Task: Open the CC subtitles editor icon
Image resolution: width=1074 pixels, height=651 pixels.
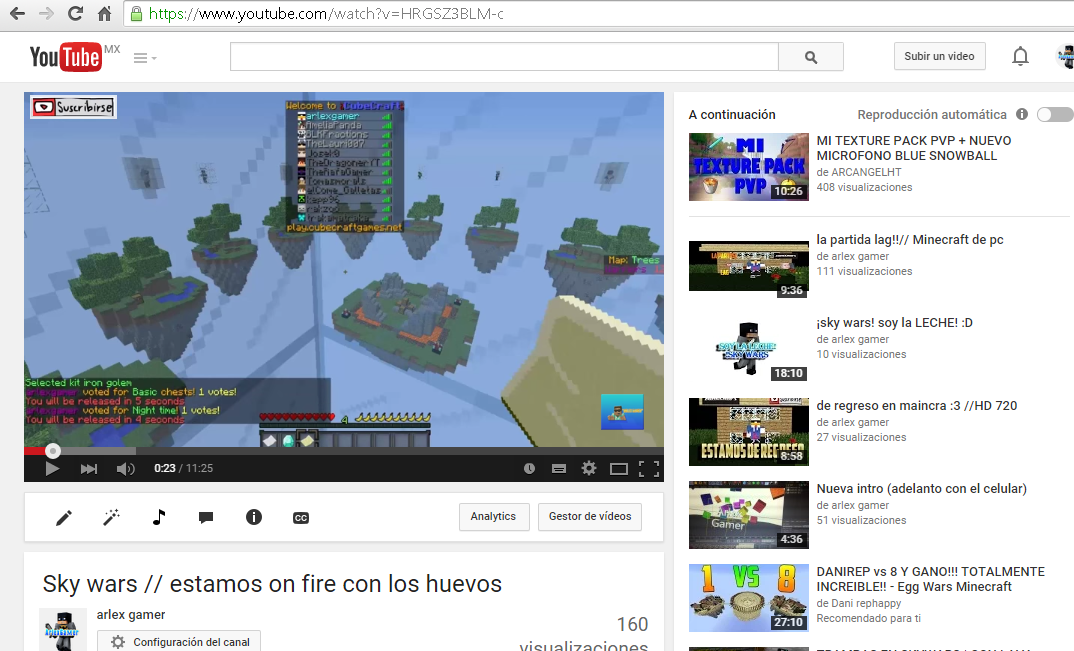Action: (x=301, y=518)
